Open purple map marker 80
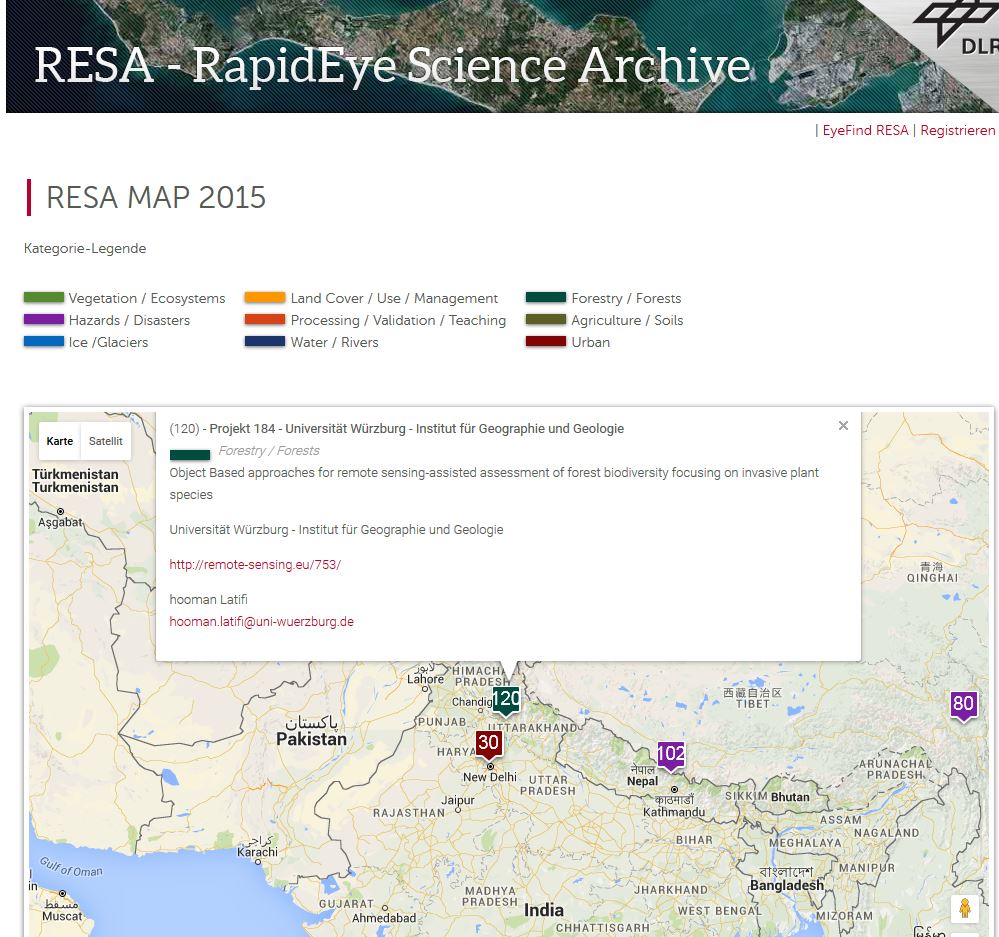Image resolution: width=999 pixels, height=937 pixels. (963, 705)
